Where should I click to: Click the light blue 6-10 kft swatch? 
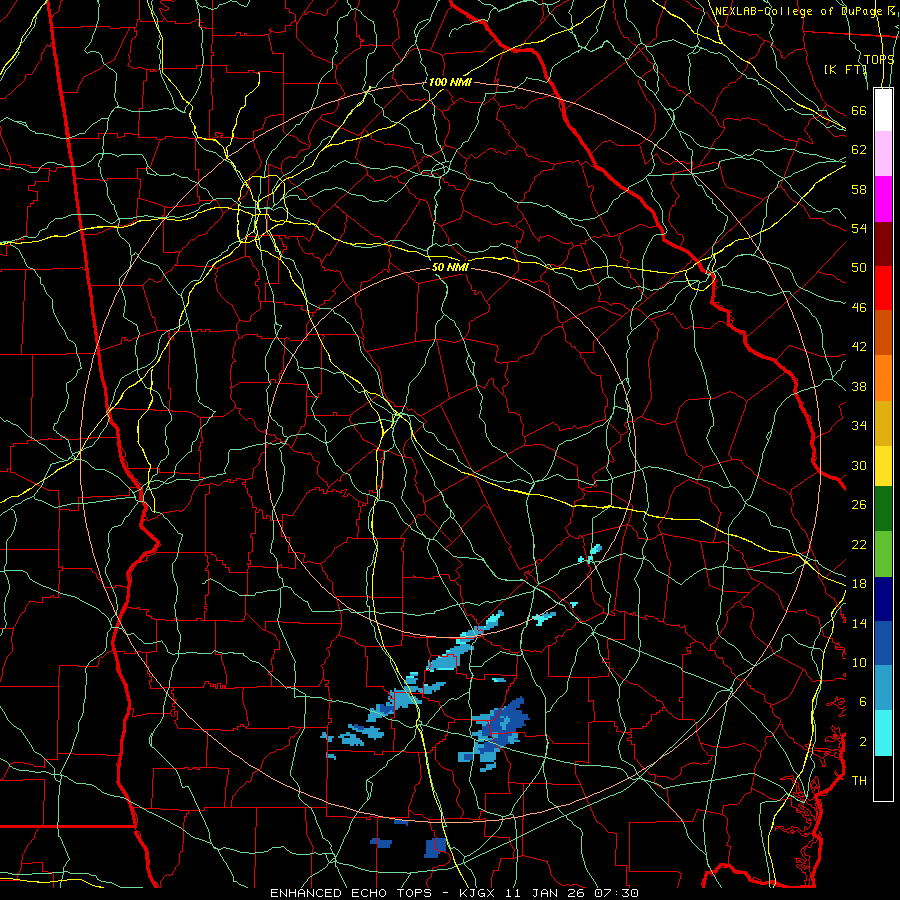point(883,688)
